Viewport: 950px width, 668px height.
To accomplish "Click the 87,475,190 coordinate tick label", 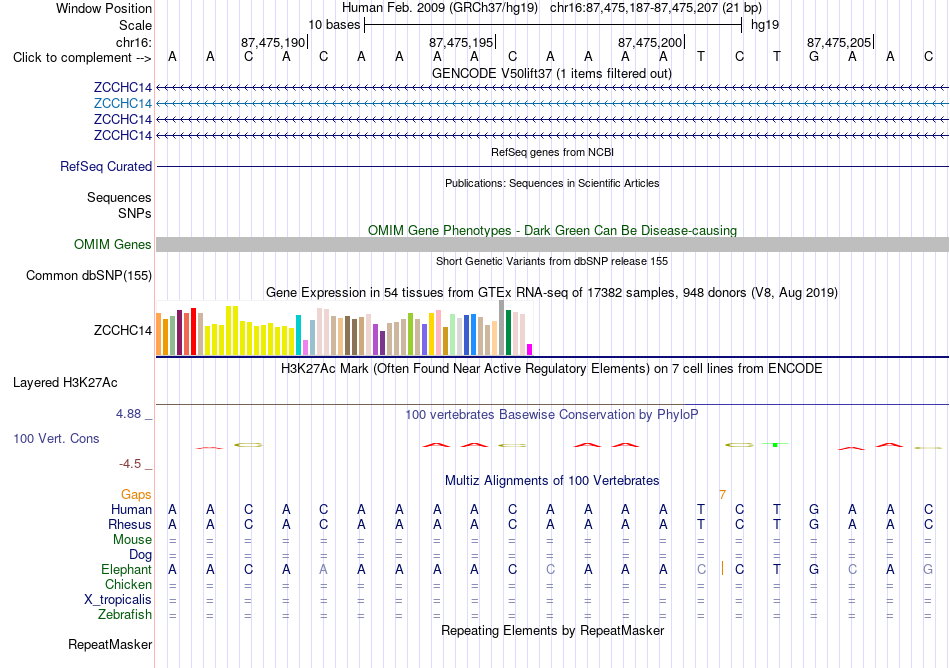I will coord(273,42).
